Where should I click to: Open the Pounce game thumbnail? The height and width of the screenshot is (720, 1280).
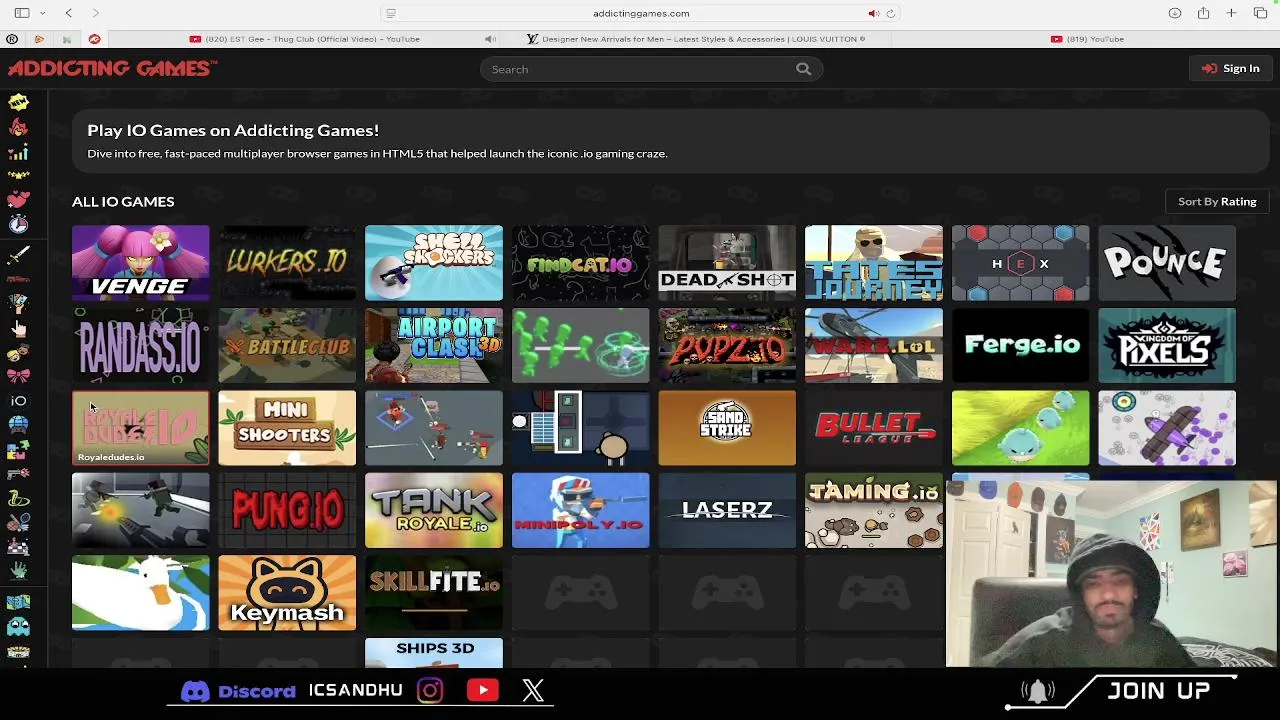point(1167,263)
